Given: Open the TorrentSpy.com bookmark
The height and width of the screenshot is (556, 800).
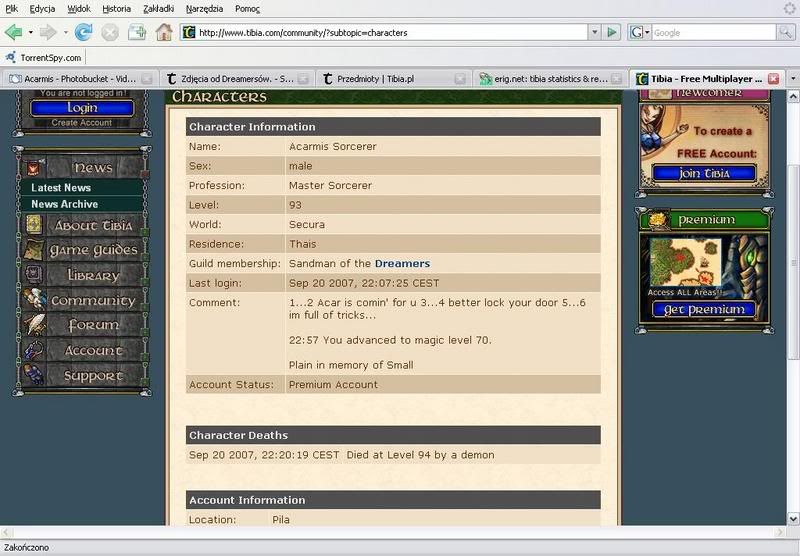Looking at the screenshot, I should (44, 58).
